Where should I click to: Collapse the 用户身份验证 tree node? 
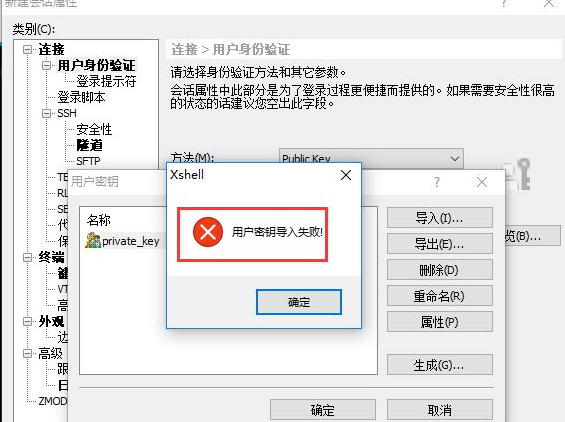click(x=46, y=65)
